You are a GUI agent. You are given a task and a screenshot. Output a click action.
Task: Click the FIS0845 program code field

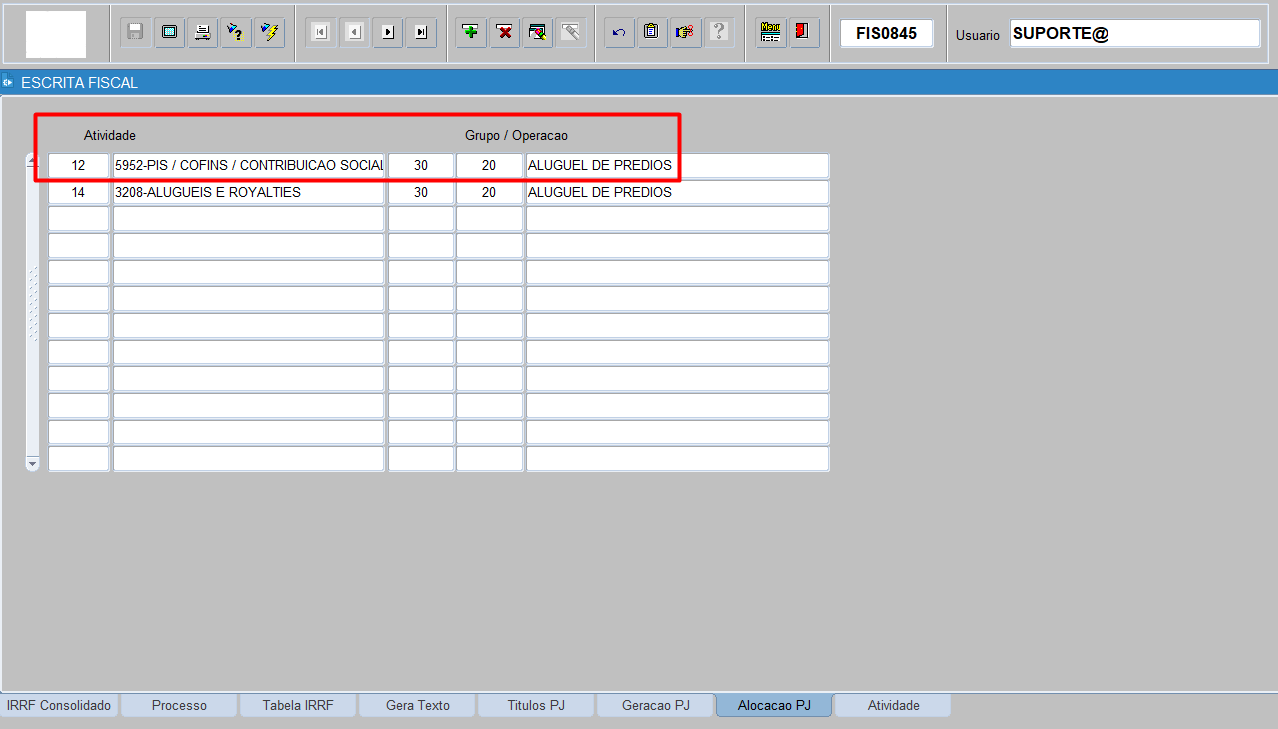(x=887, y=33)
